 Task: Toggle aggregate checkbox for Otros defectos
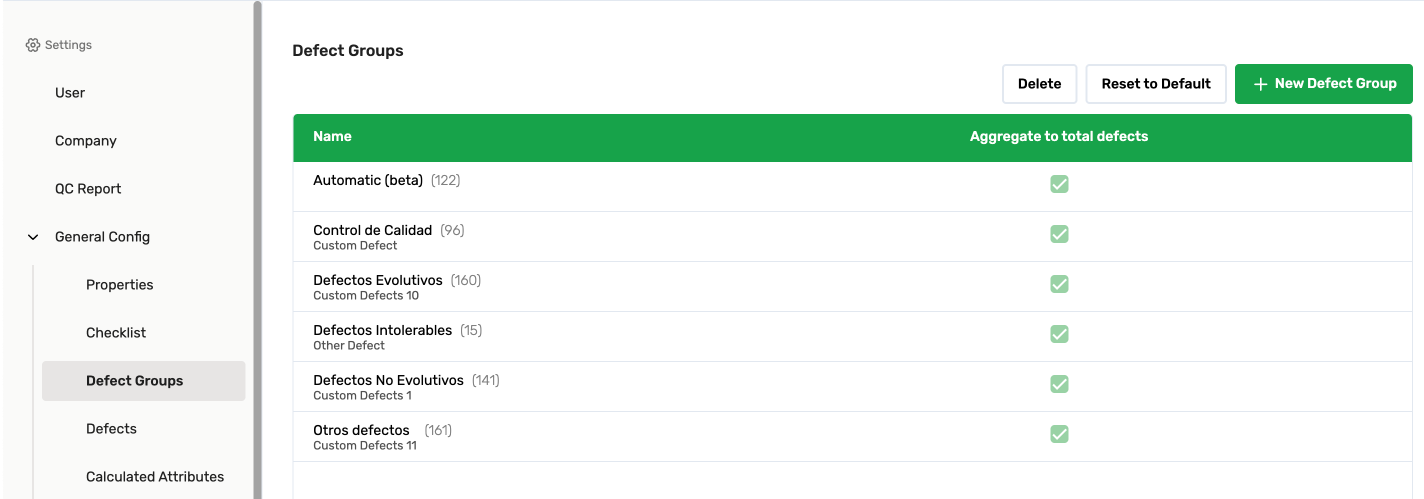pos(1059,434)
